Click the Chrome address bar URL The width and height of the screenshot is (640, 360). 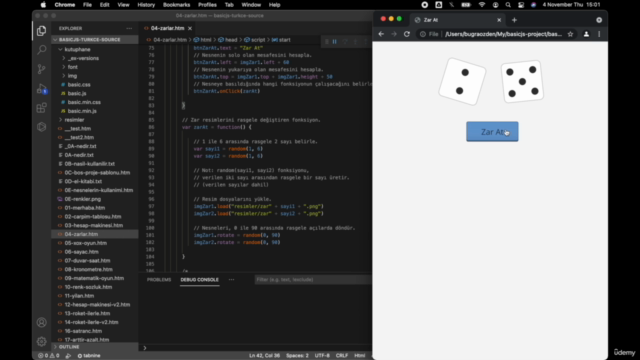tap(503, 34)
